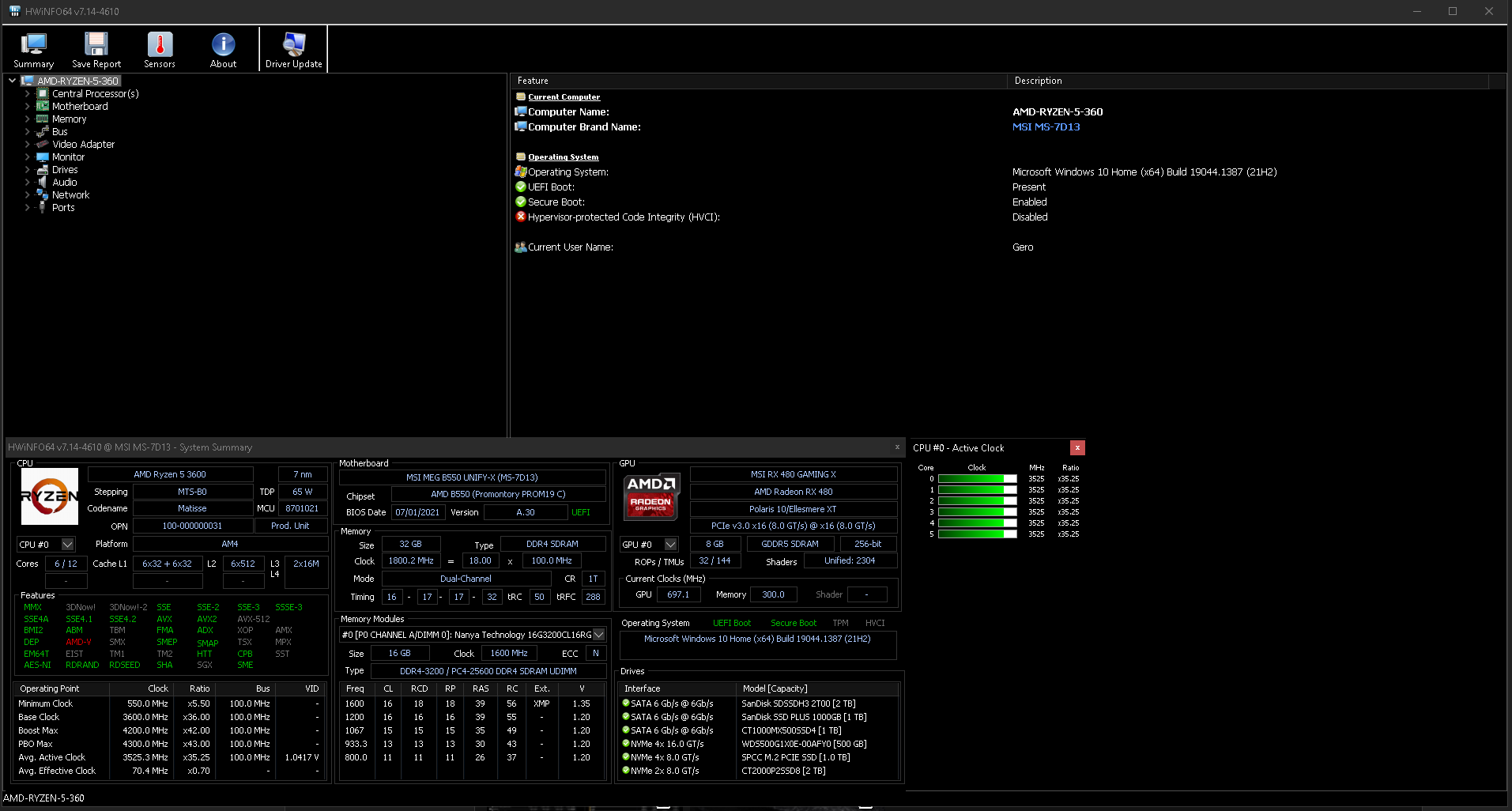1512x811 pixels.
Task: Click the Polaris 10/Ellesmere XT field
Action: 794,509
